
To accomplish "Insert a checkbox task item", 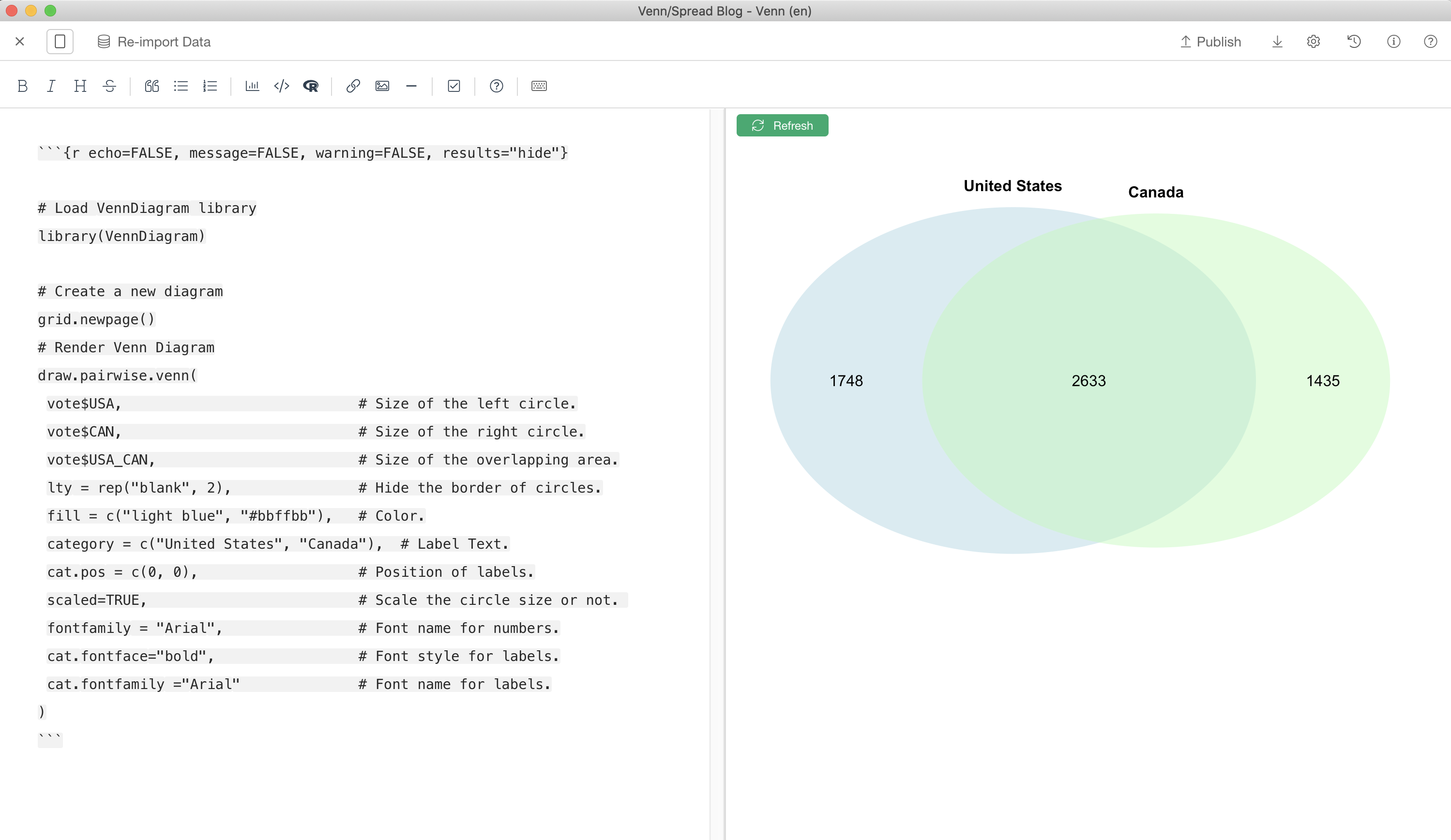I will pyautogui.click(x=453, y=86).
